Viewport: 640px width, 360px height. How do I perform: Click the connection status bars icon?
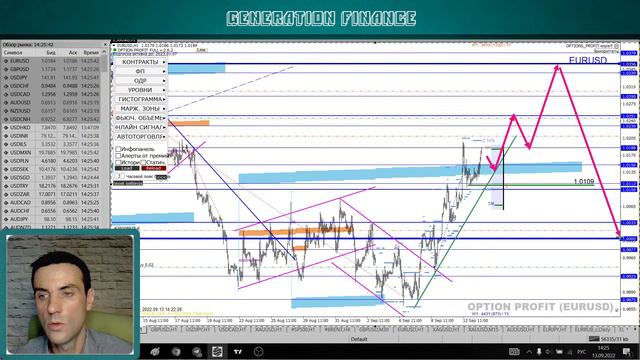pyautogui.click(x=594, y=339)
